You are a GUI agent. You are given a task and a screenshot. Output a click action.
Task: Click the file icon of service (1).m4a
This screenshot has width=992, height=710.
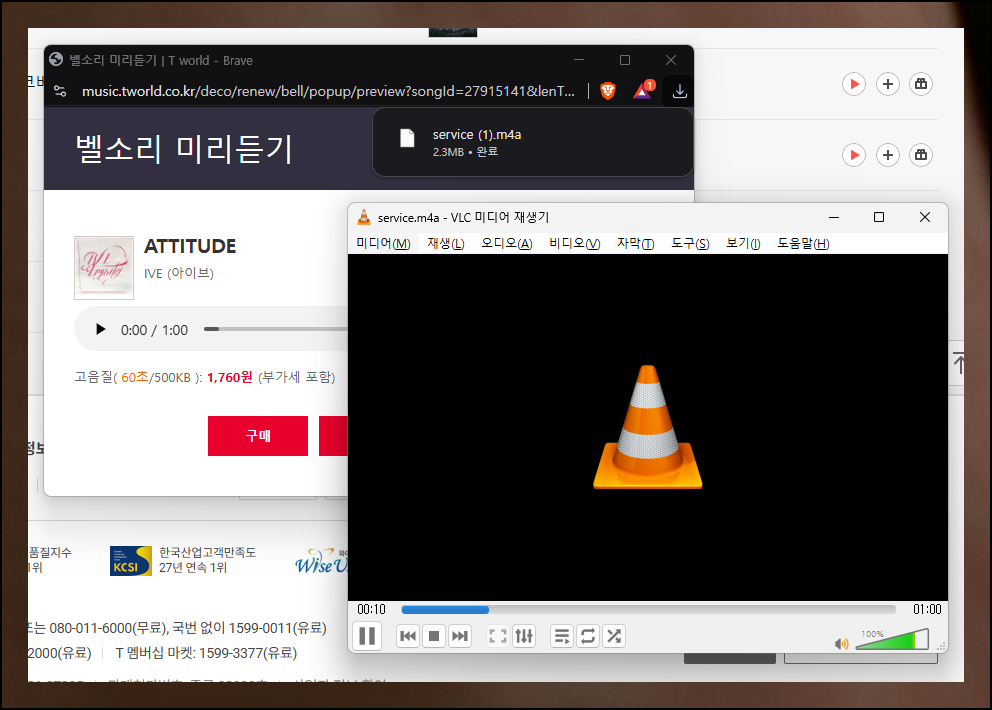point(407,138)
